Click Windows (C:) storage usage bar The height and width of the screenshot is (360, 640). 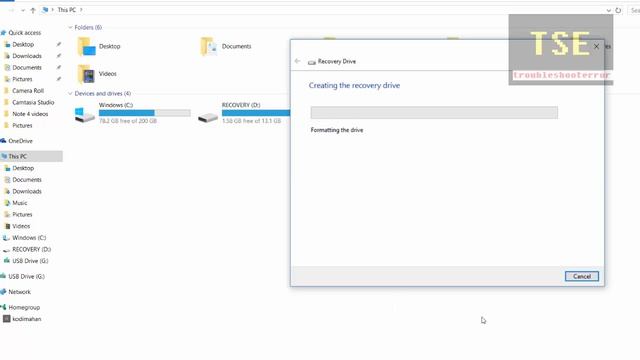[144, 113]
